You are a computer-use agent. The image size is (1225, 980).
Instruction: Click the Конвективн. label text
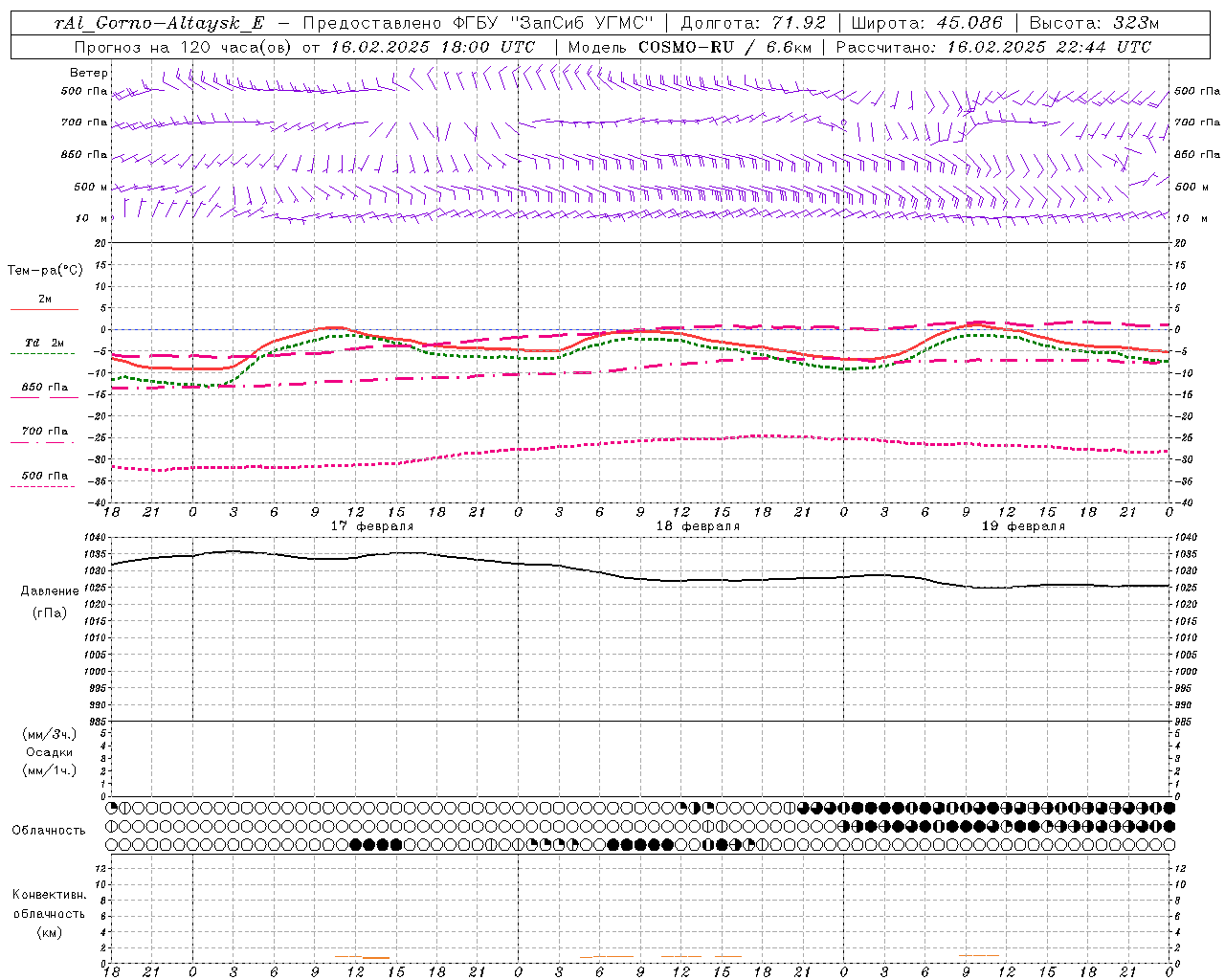pyautogui.click(x=49, y=895)
